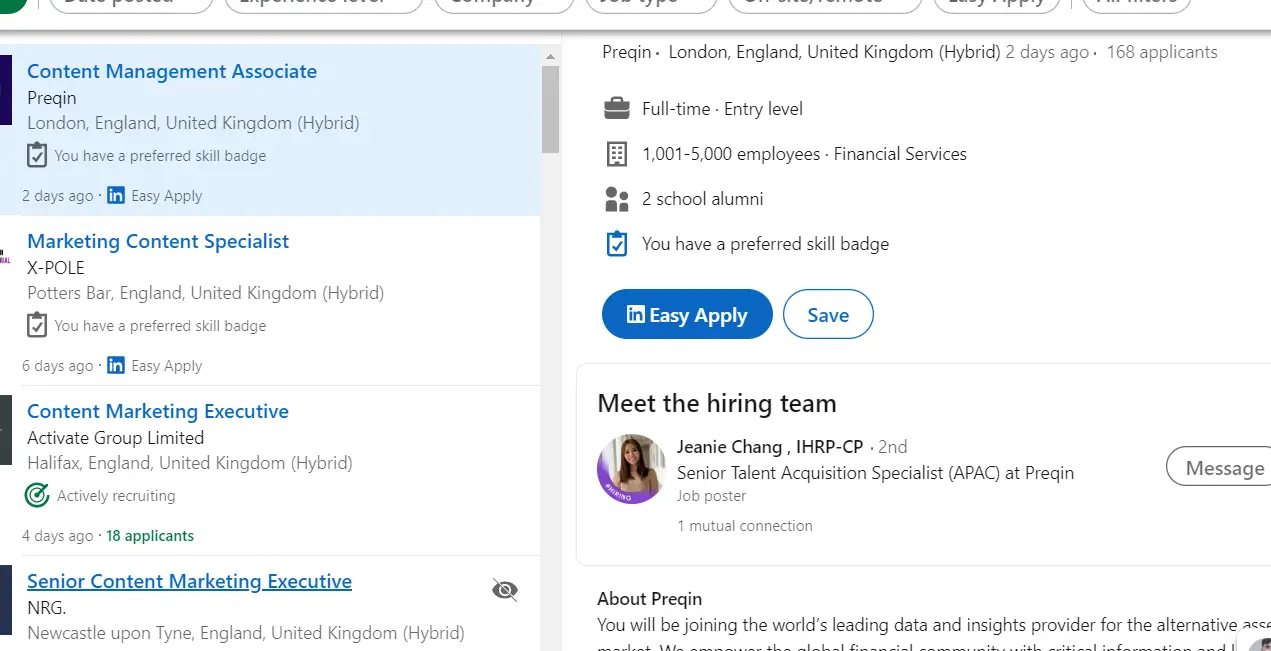This screenshot has width=1271, height=651.
Task: Open Senior Content Marketing Executive listing
Action: (189, 581)
